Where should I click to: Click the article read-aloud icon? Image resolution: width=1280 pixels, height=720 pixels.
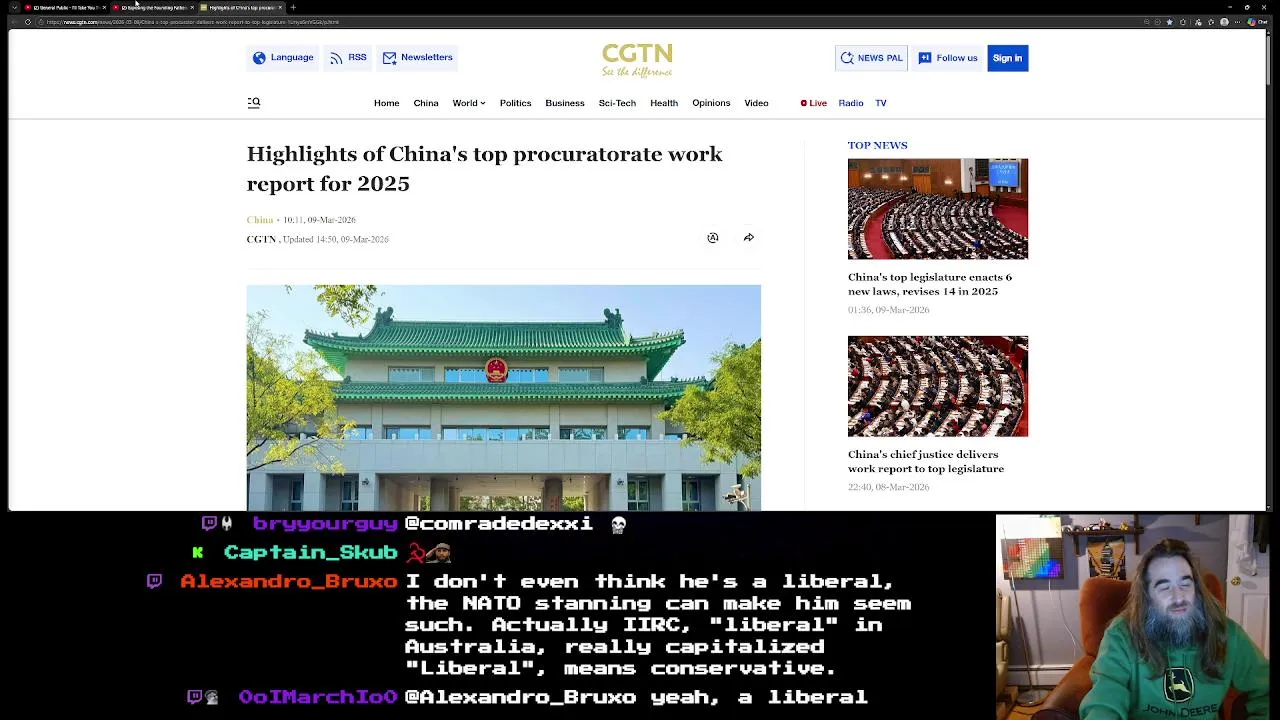713,238
